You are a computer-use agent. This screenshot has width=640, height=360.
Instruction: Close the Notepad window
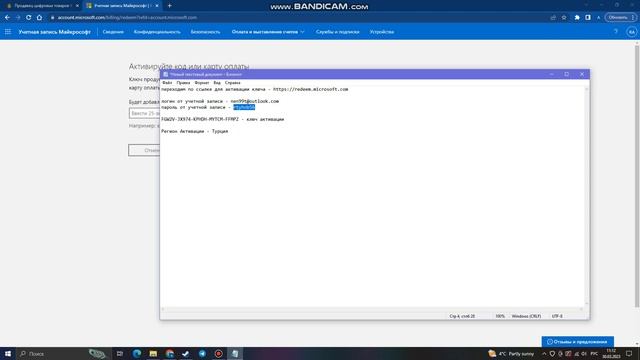coord(582,74)
